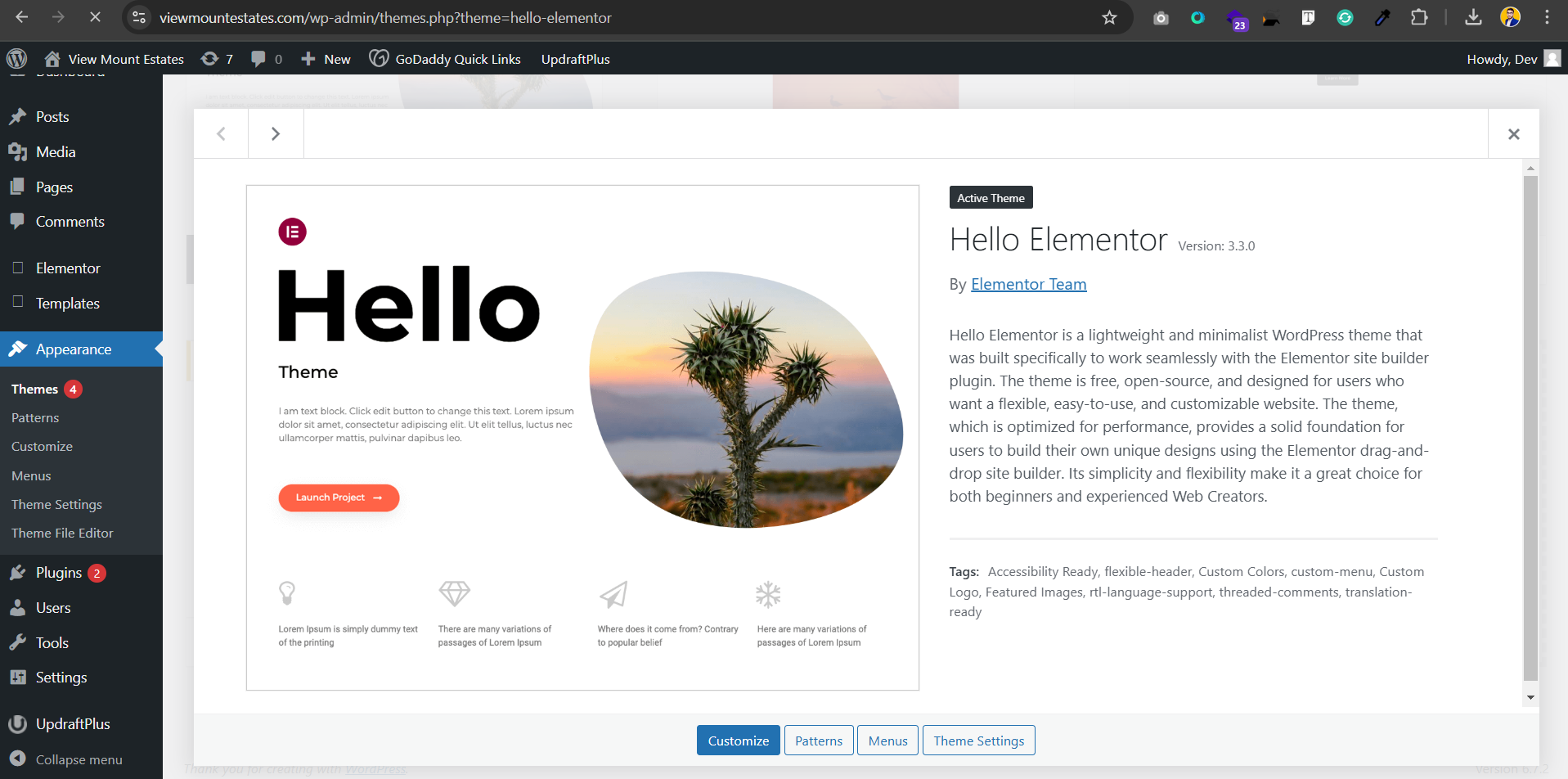Viewport: 1568px width, 779px height.
Task: Open comments bubble in admin bar
Action: [x=267, y=59]
